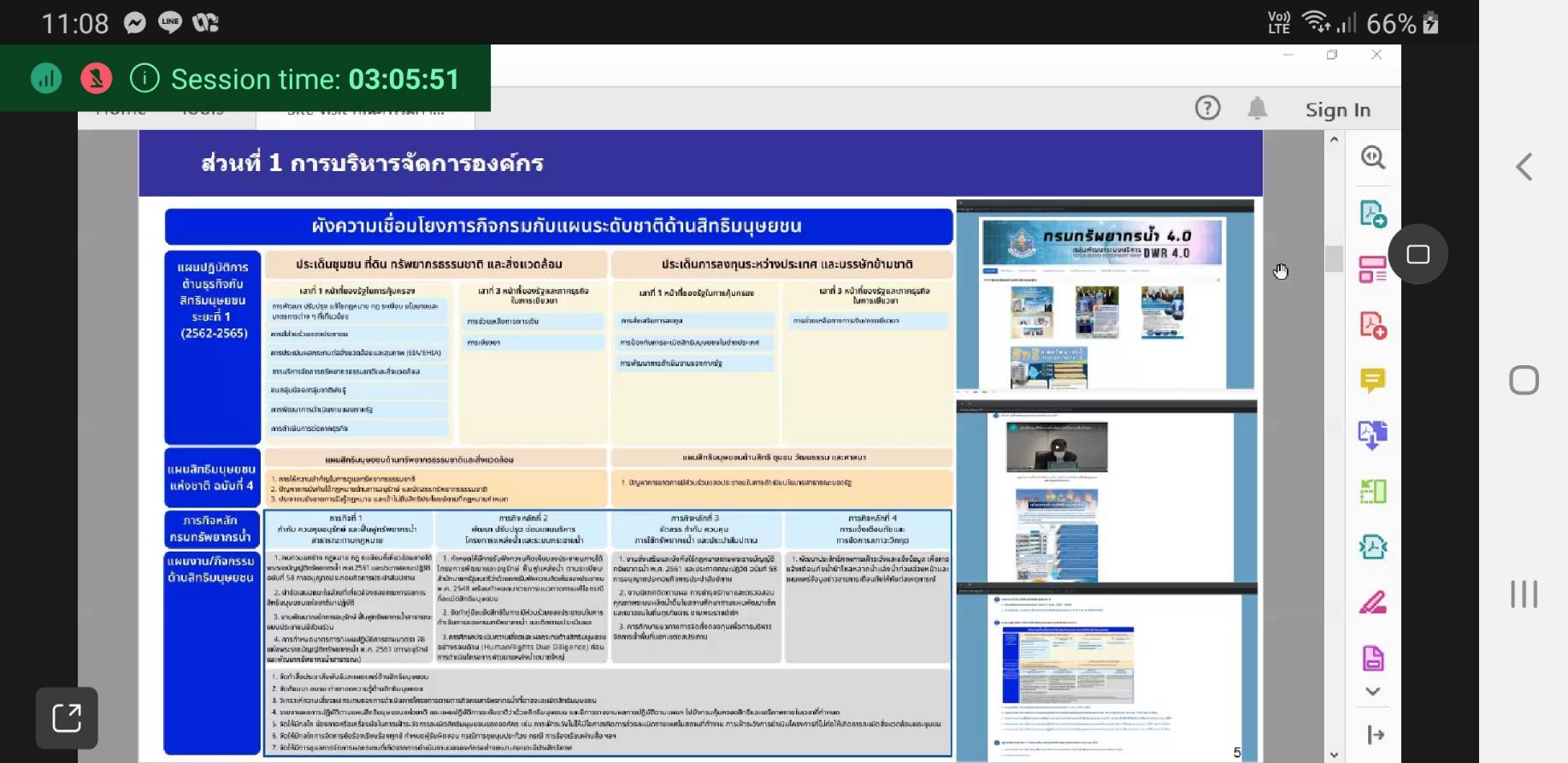Open the Comment tool
Viewport: 1568px width, 763px height.
[1373, 381]
